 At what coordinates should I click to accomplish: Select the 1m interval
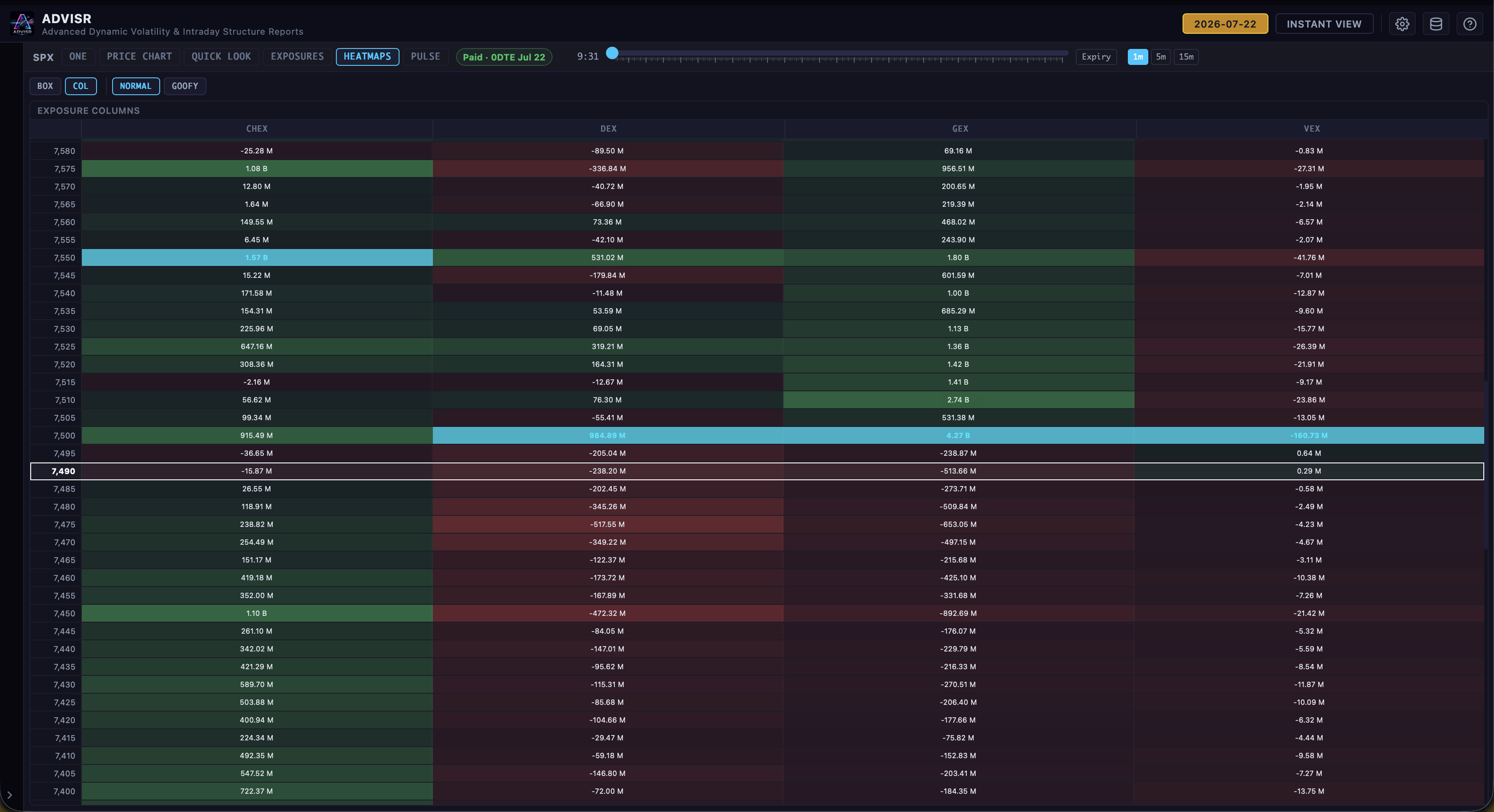tap(1137, 57)
